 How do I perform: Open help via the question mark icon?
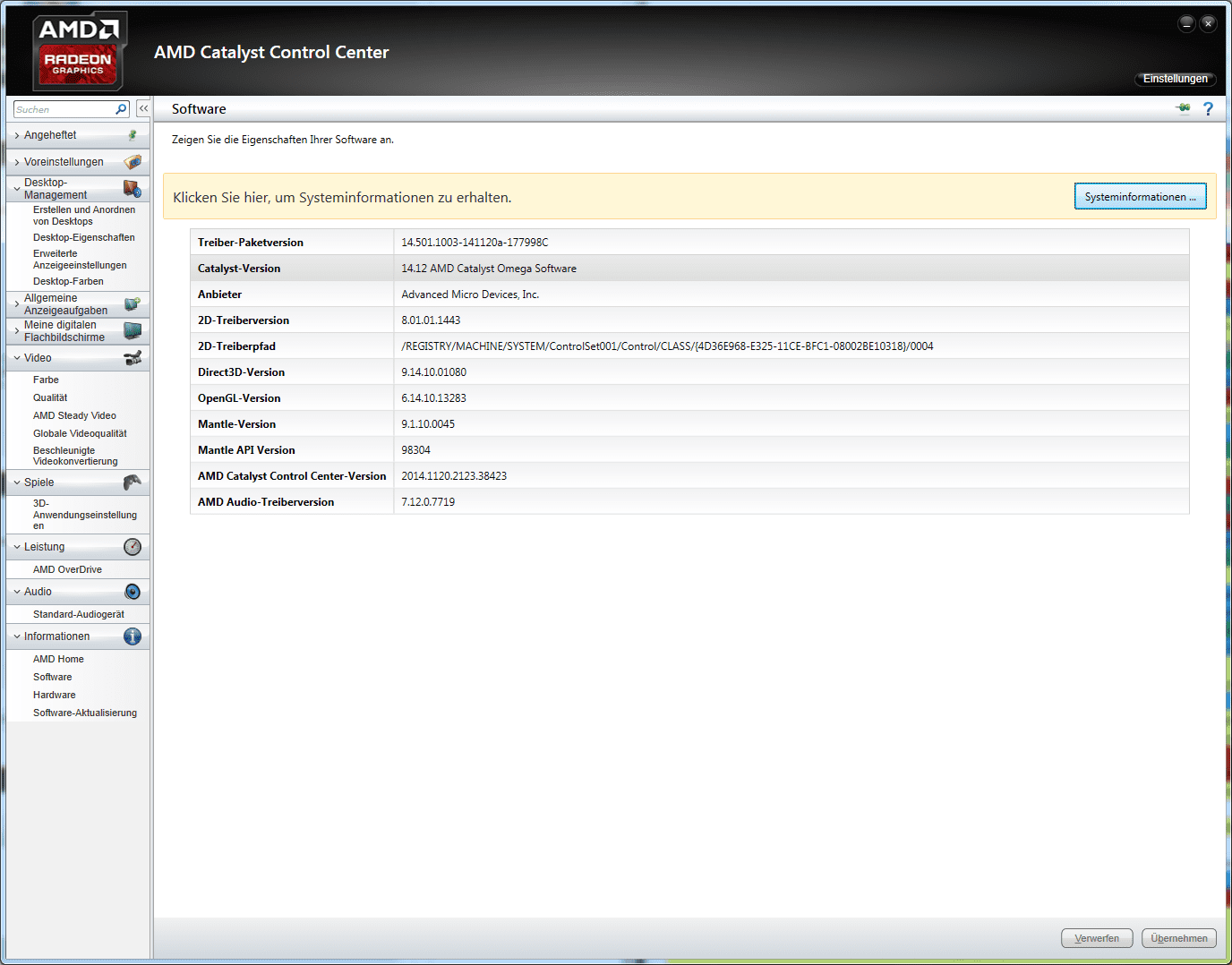click(1208, 108)
